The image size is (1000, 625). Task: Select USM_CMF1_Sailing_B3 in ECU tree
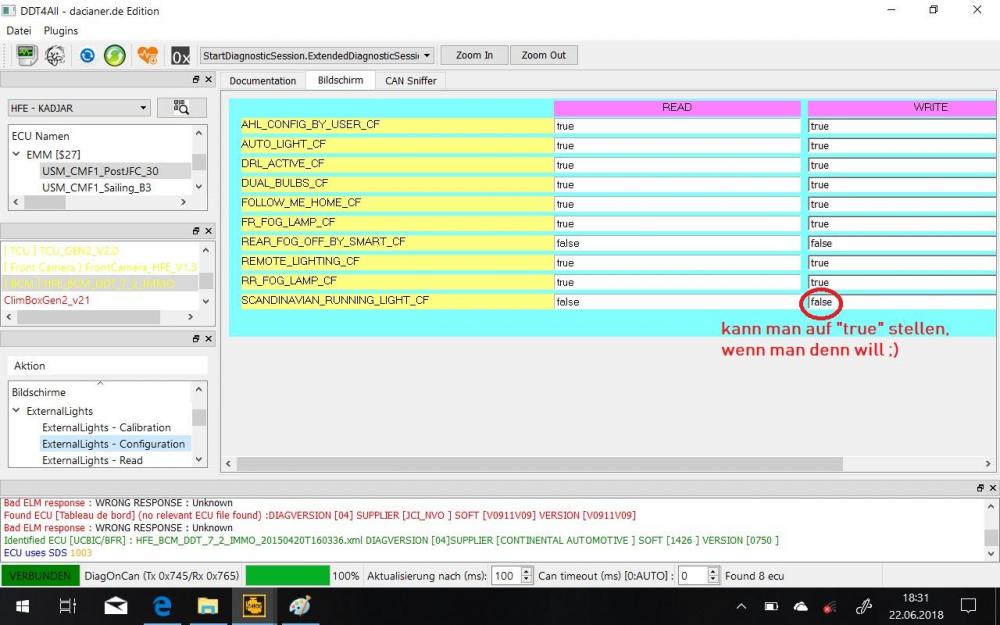coord(97,188)
